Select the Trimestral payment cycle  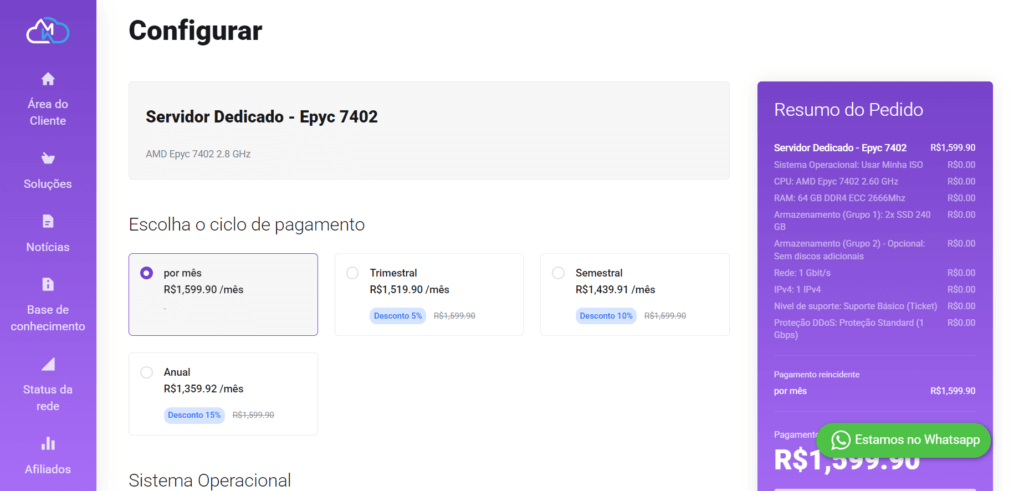coord(429,294)
